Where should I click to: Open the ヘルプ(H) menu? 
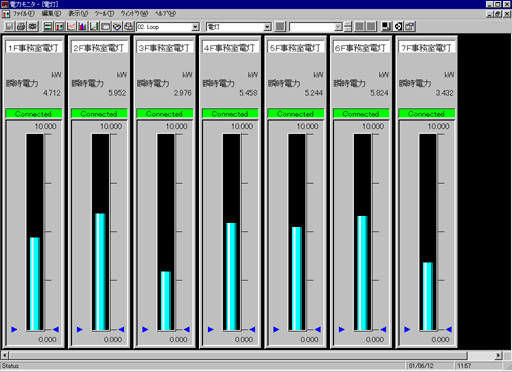(165, 14)
